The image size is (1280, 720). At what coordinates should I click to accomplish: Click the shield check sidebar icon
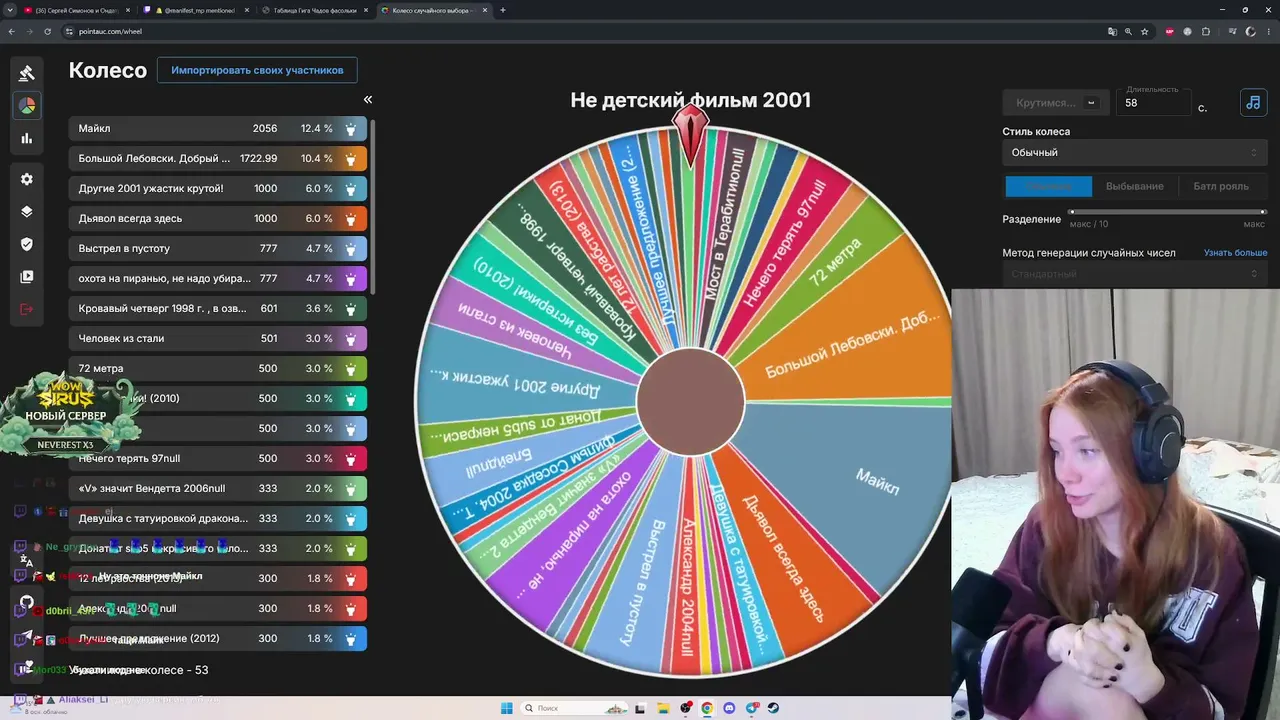[x=27, y=244]
